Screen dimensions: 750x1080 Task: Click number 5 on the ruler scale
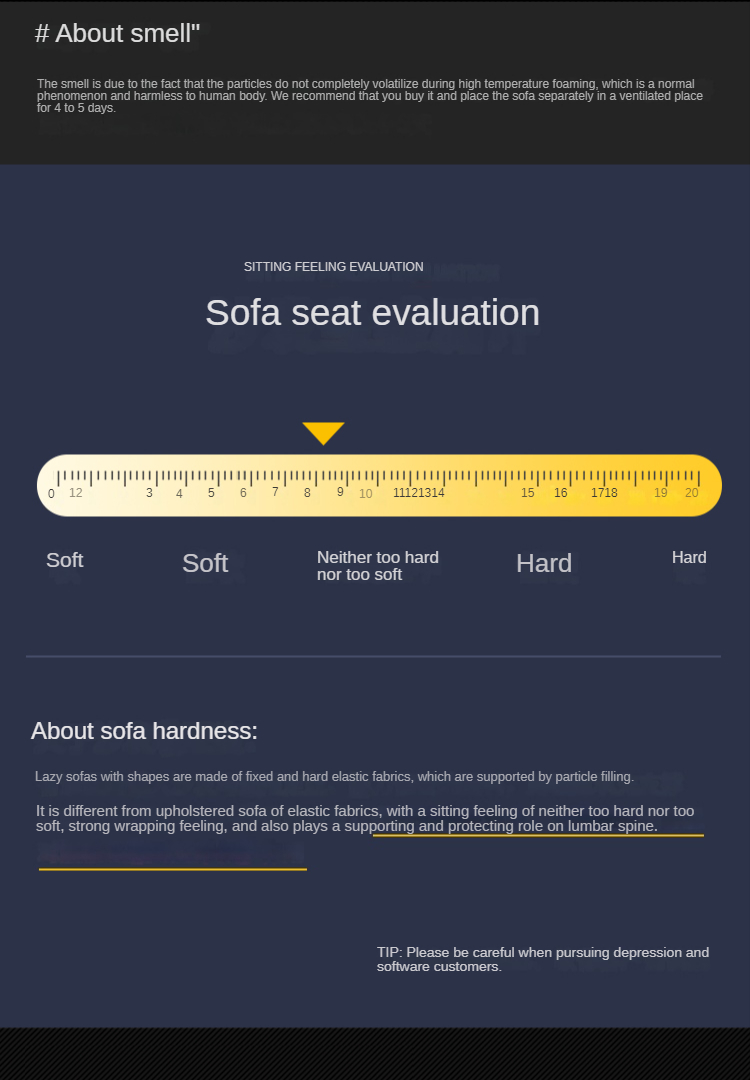click(211, 493)
